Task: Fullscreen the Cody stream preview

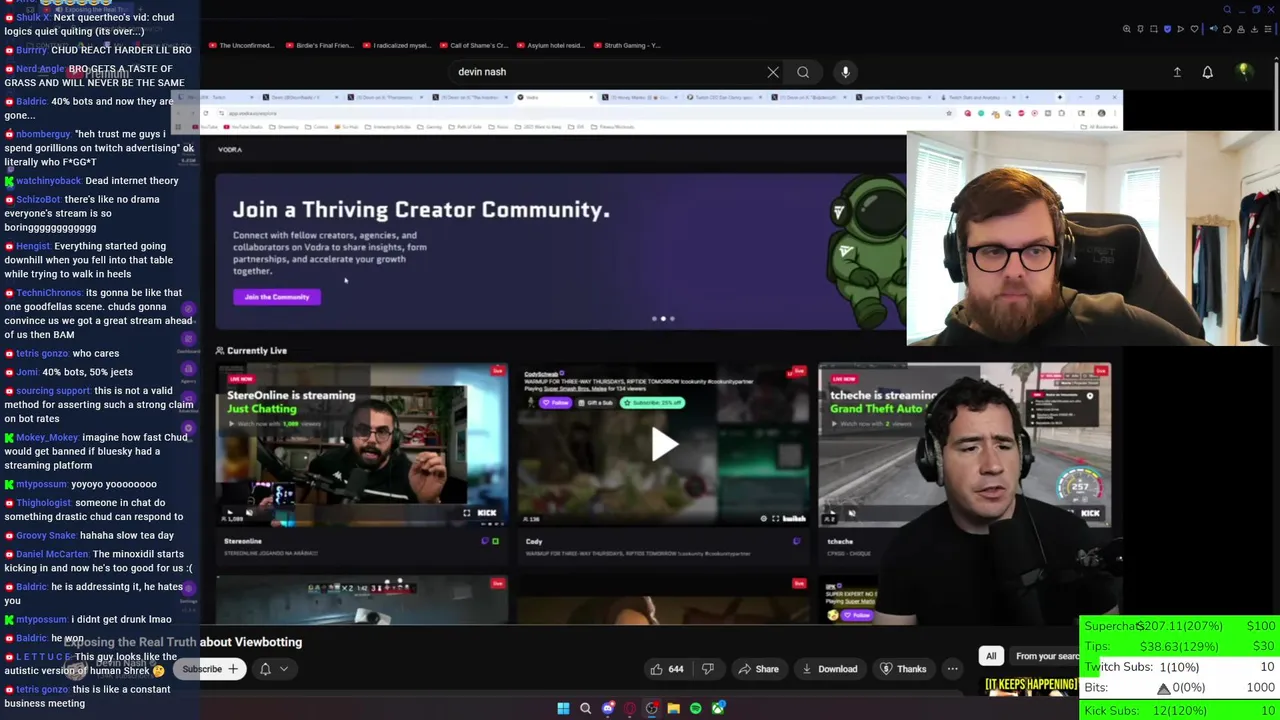Action: tap(775, 518)
